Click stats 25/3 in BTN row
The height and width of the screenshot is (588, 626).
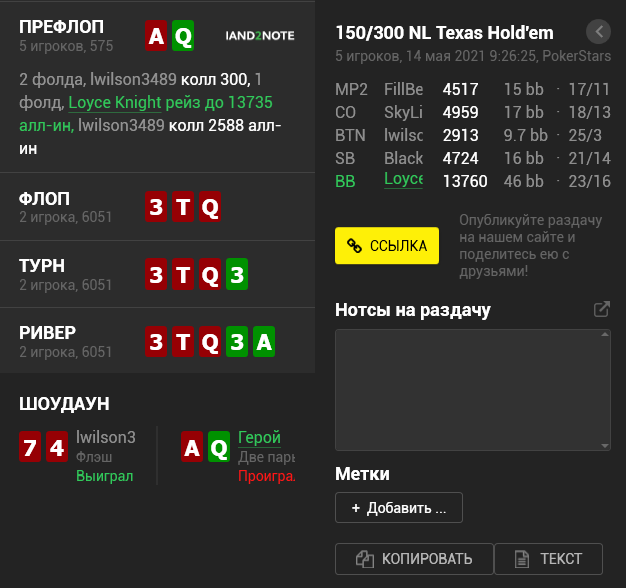tap(585, 135)
